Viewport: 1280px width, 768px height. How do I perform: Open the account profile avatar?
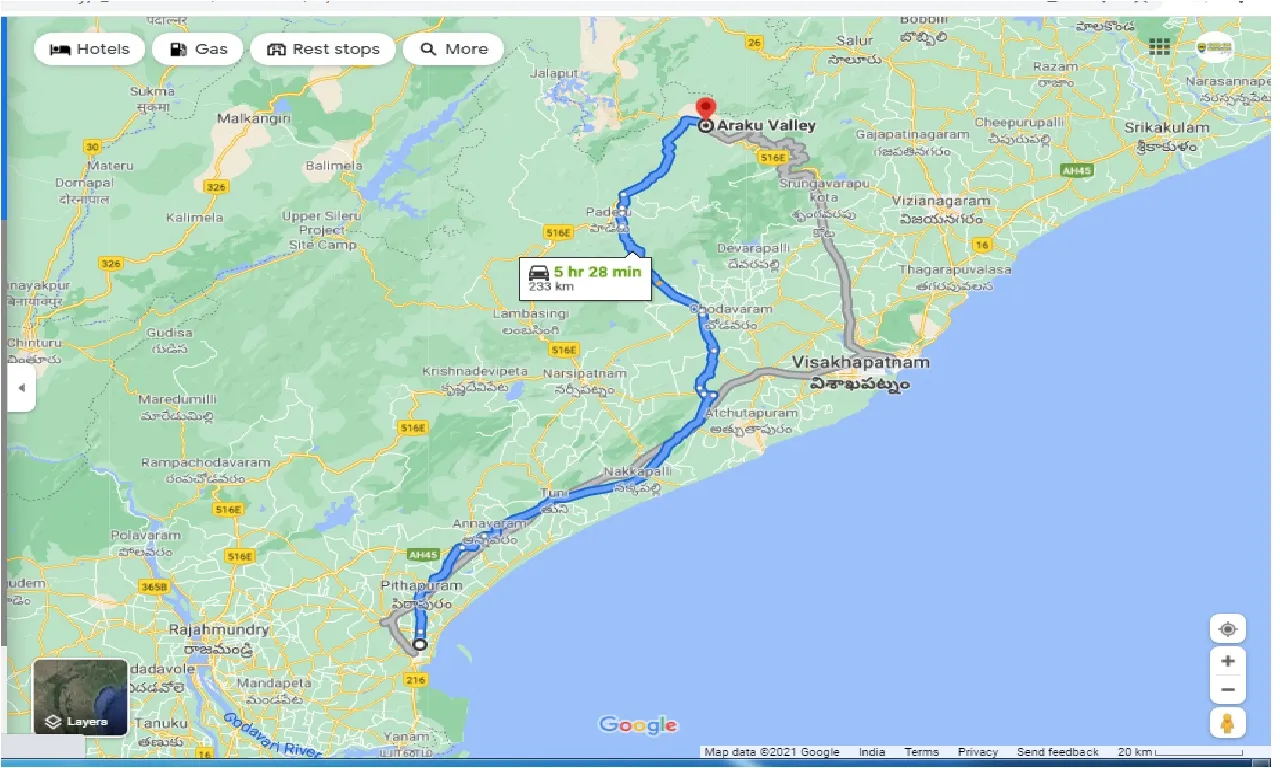coord(1215,47)
